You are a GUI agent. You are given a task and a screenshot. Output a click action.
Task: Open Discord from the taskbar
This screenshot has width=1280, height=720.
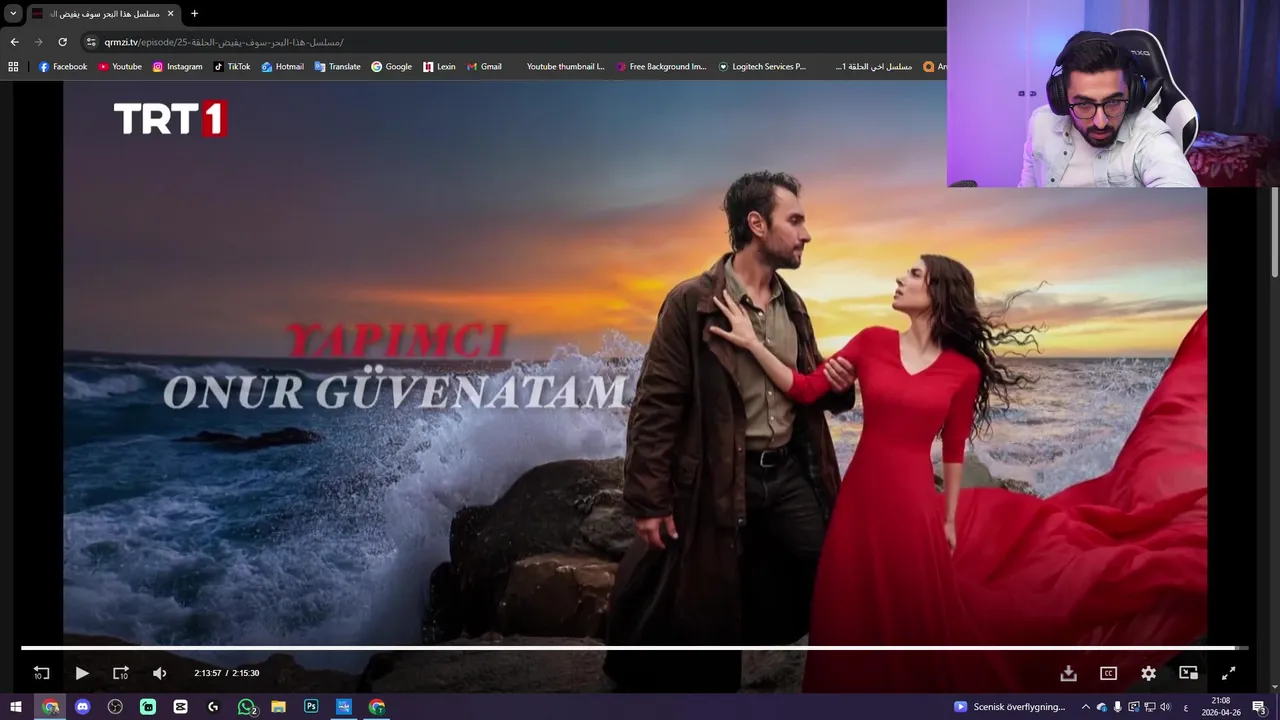(x=83, y=707)
